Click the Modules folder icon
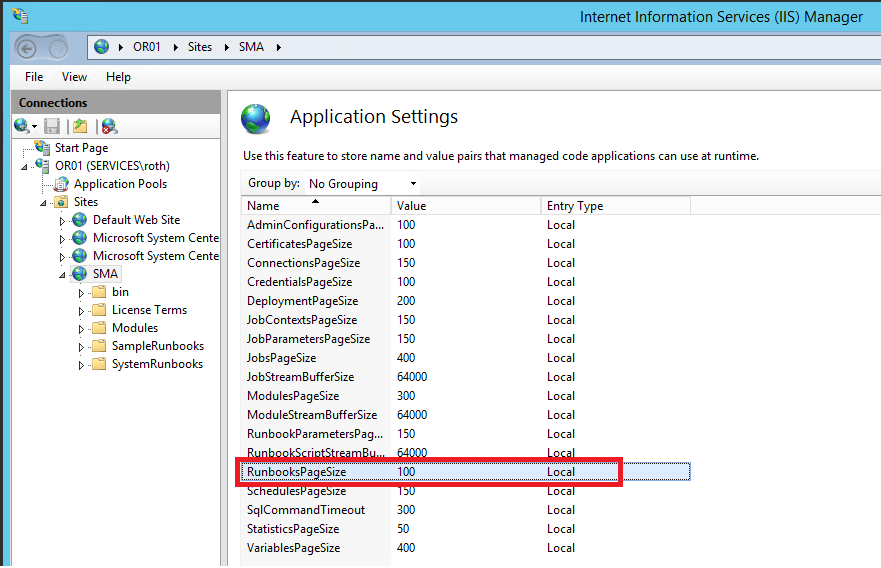This screenshot has width=881, height=568. point(99,328)
